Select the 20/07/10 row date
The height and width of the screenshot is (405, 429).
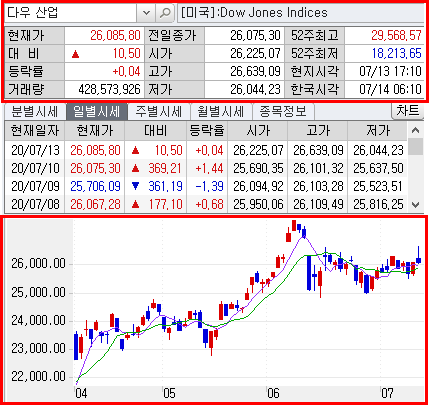35,168
